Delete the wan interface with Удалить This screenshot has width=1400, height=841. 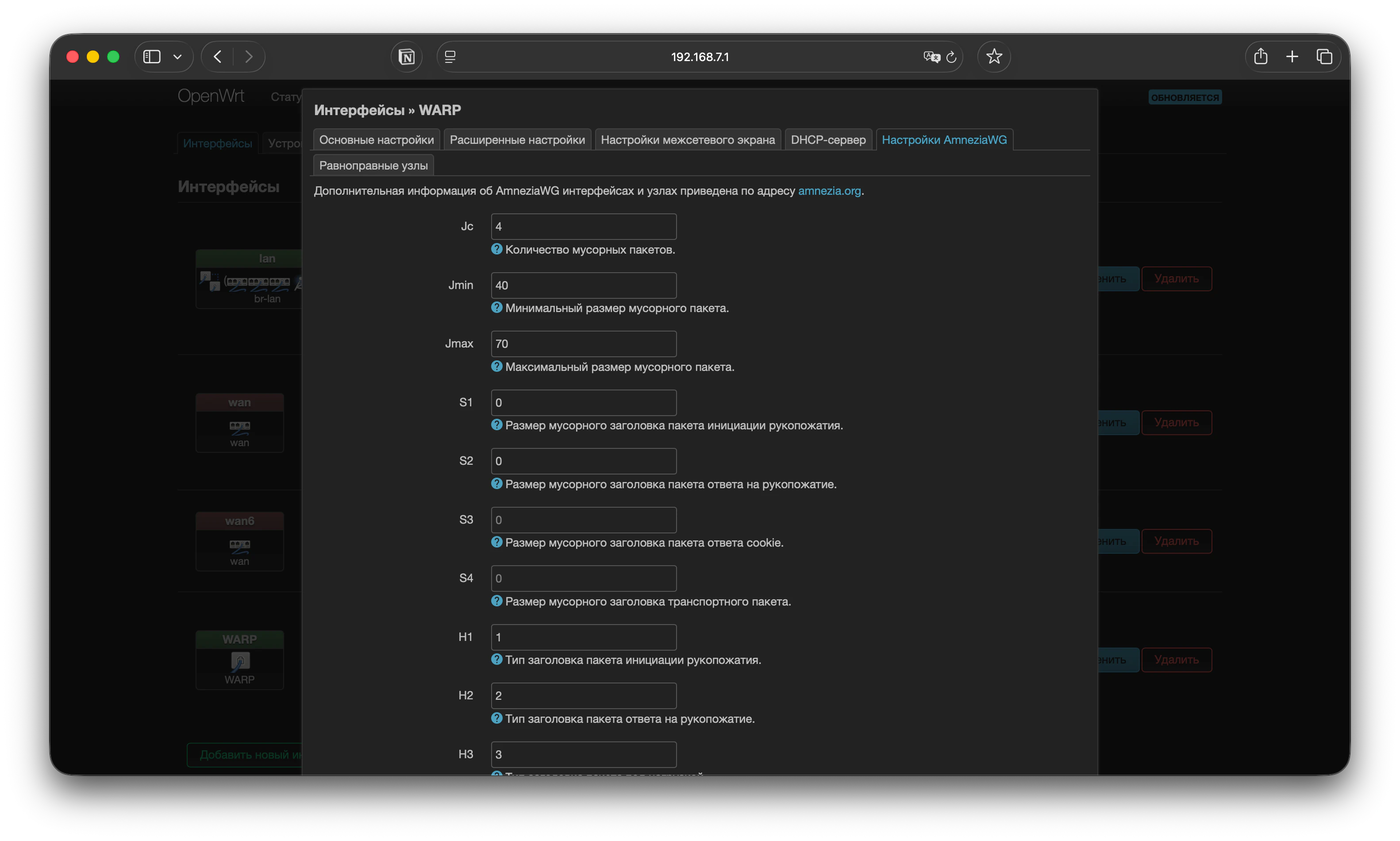[1176, 423]
